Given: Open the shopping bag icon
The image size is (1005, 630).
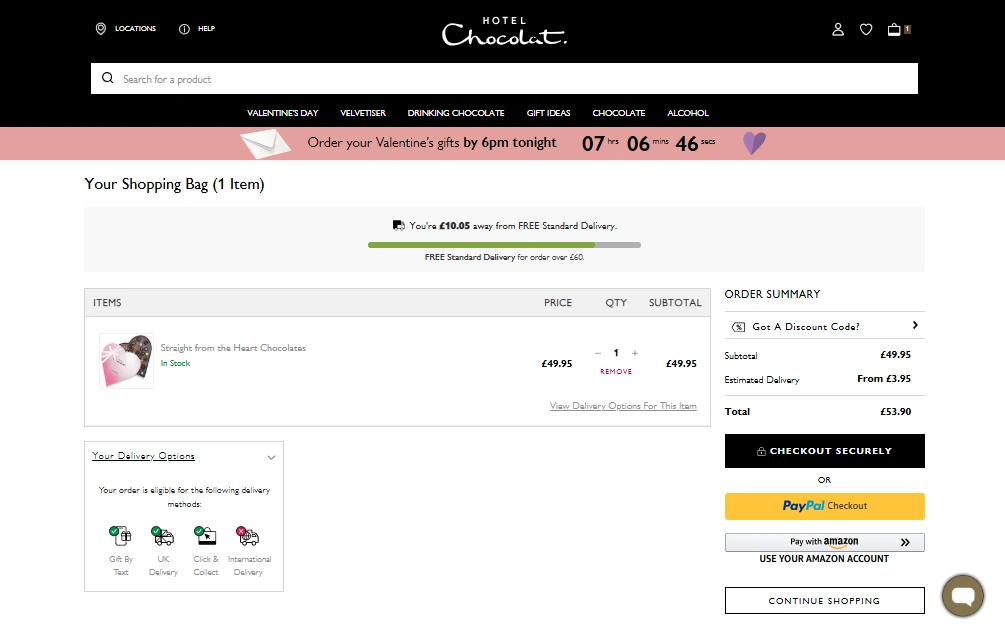Looking at the screenshot, I should click(894, 30).
